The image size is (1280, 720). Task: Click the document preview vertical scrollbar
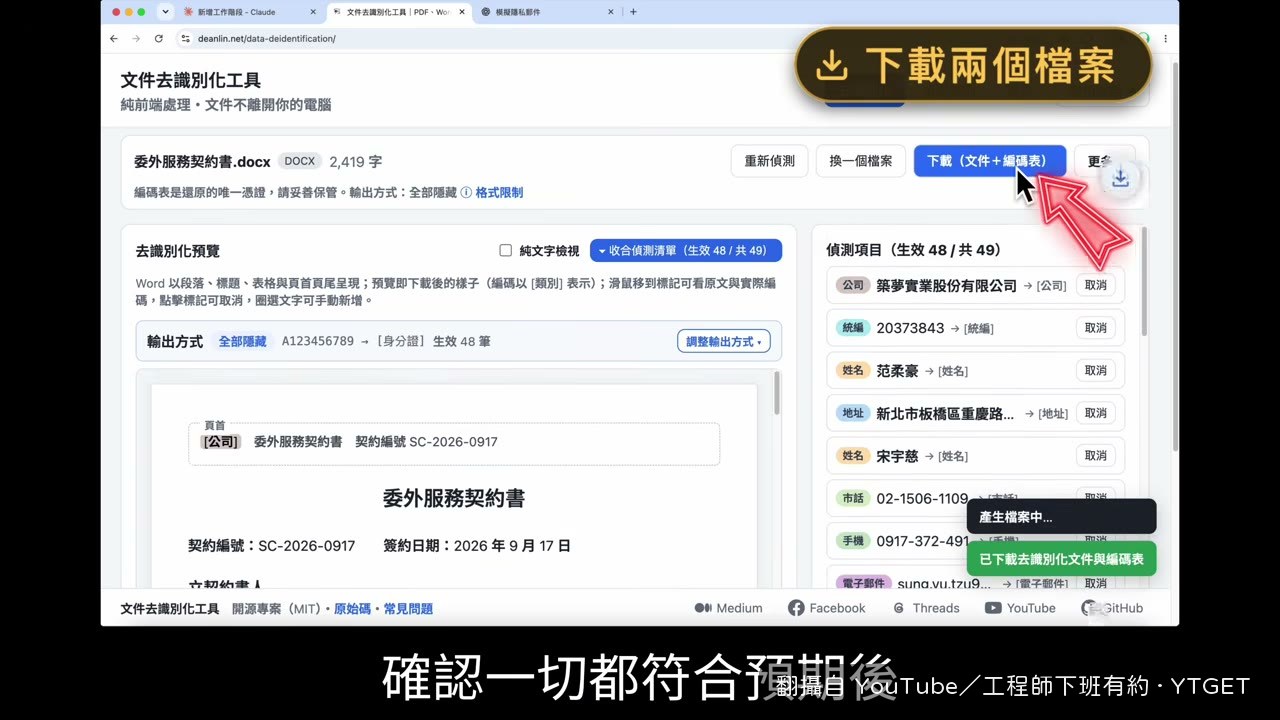[777, 395]
